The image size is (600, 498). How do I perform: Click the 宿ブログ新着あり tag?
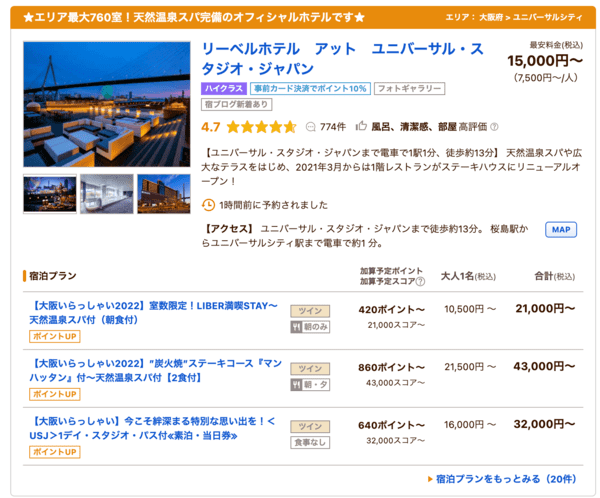click(x=236, y=104)
